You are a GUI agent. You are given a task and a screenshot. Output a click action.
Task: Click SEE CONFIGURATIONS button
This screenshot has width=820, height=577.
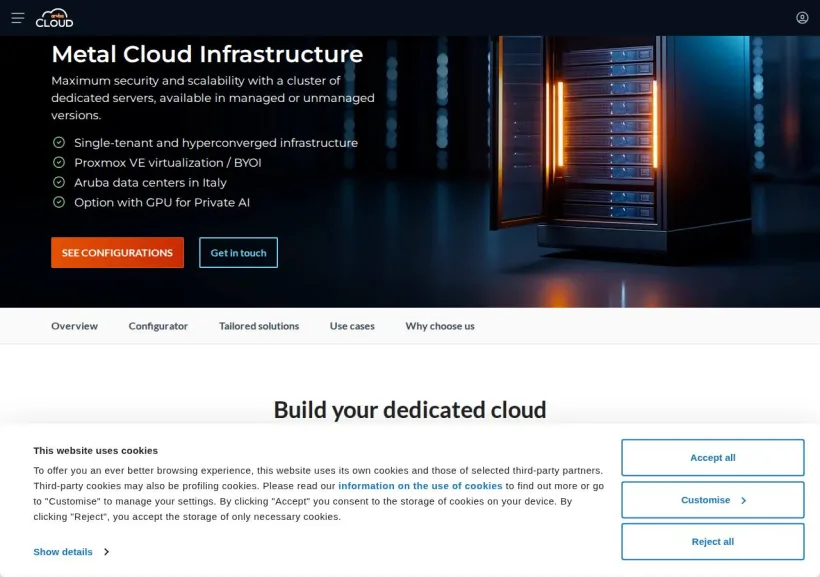[117, 253]
